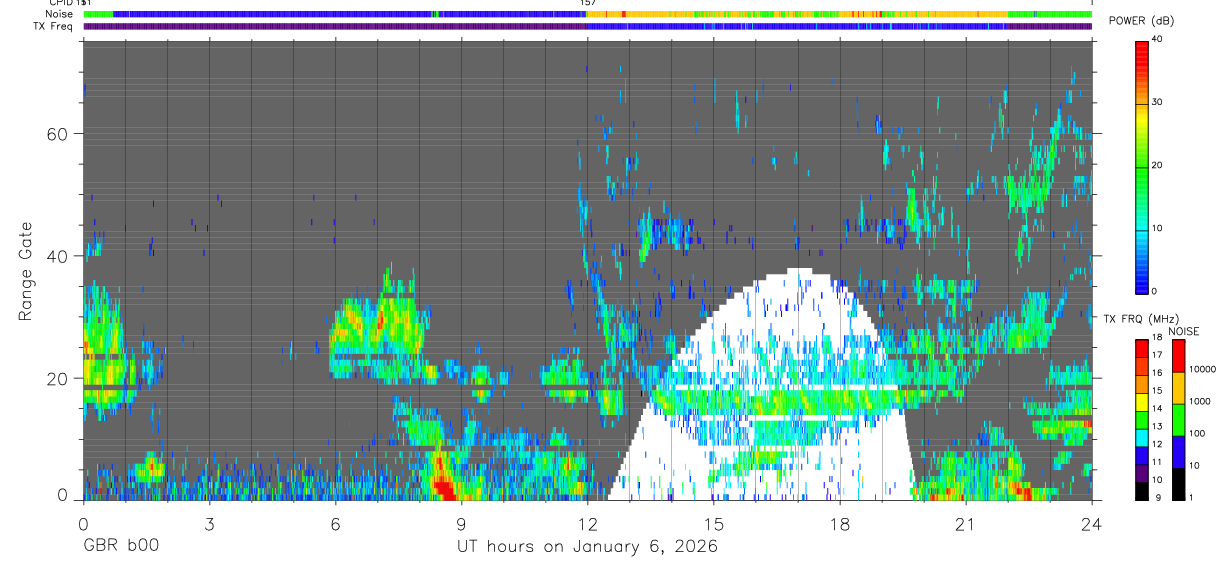Click the CPID value '157' above the plot
Screen dimensions: 1228x567
[x=587, y=3]
